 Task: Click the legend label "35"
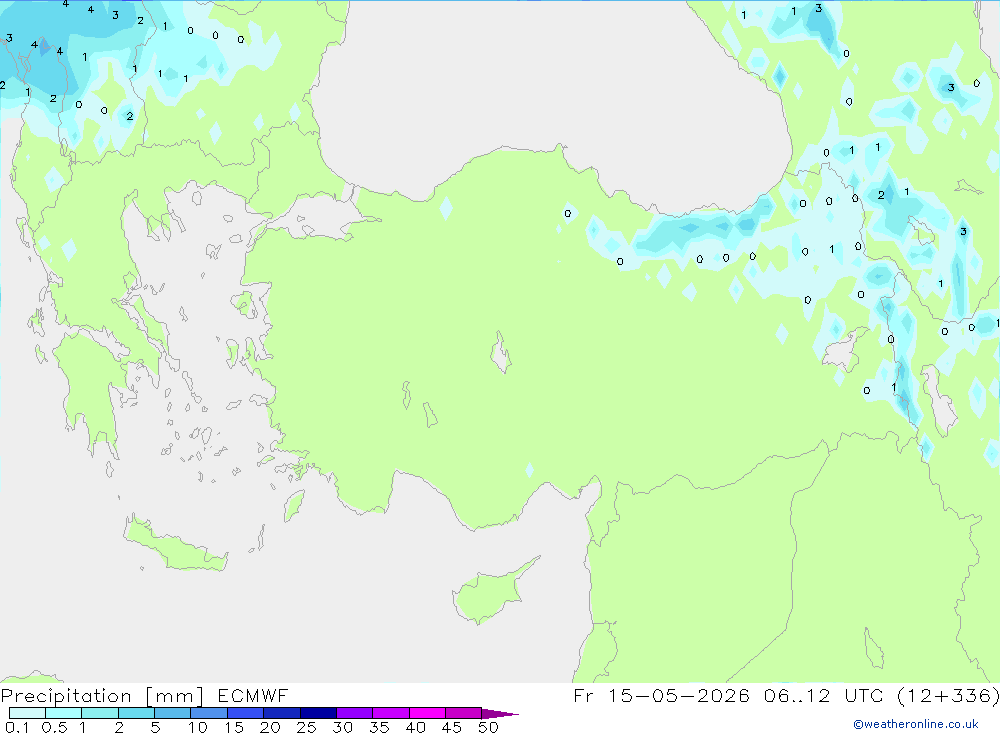[379, 727]
